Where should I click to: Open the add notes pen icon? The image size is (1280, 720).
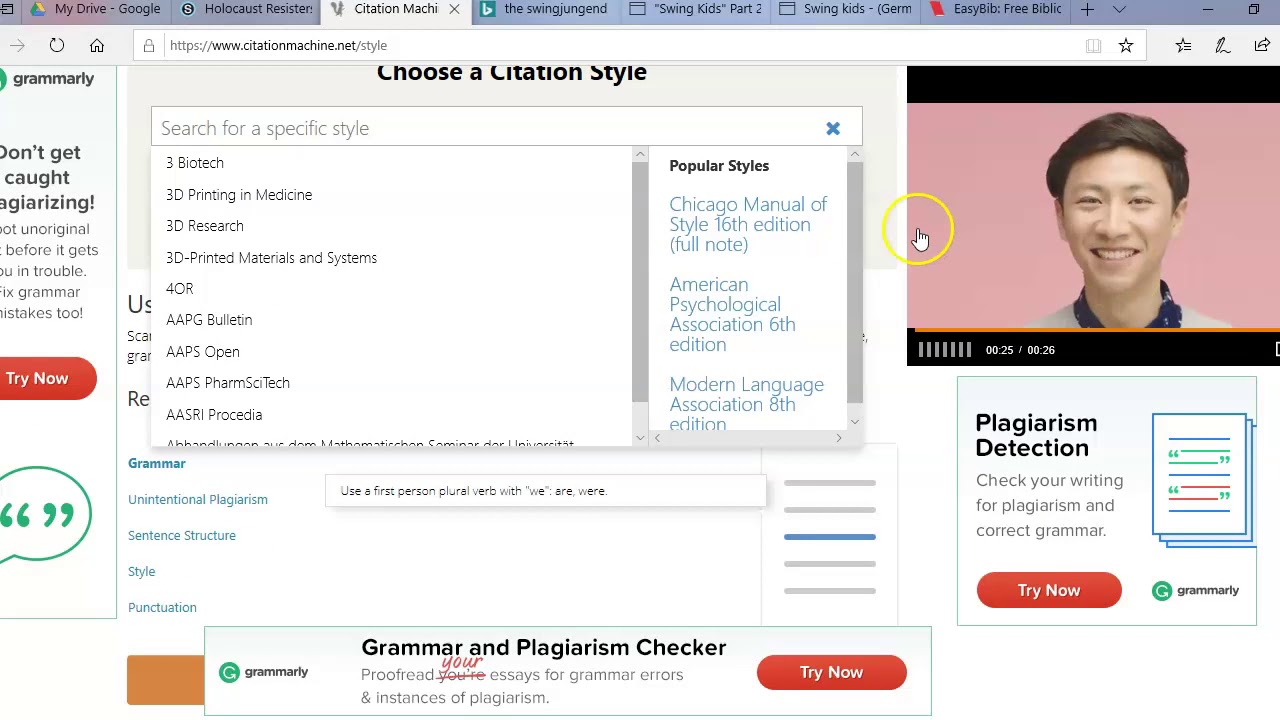pos(1222,45)
